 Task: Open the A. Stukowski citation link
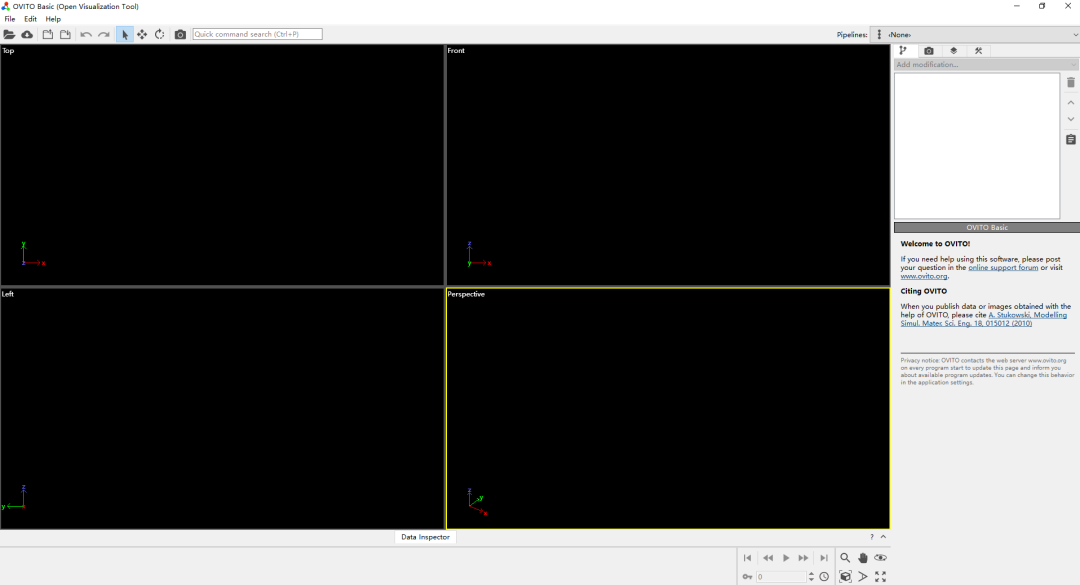(x=984, y=319)
